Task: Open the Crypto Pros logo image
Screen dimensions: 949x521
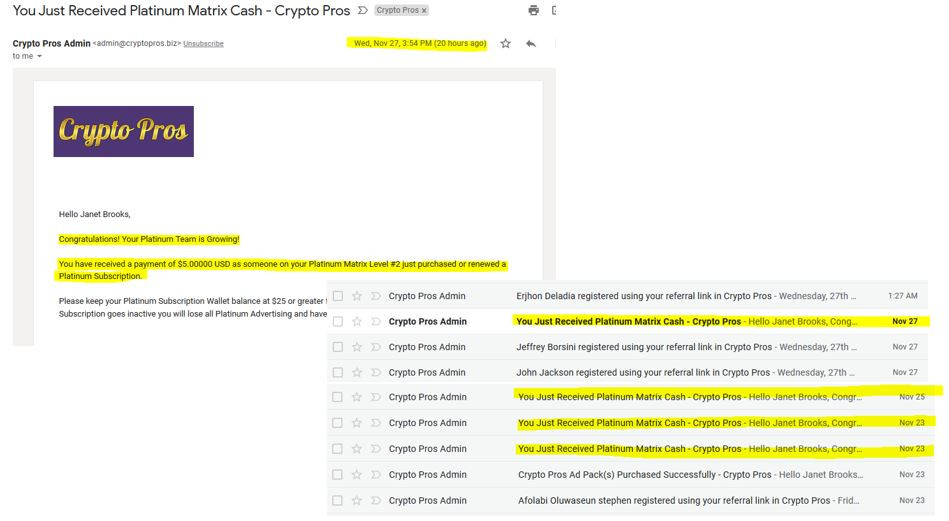Action: 123,131
